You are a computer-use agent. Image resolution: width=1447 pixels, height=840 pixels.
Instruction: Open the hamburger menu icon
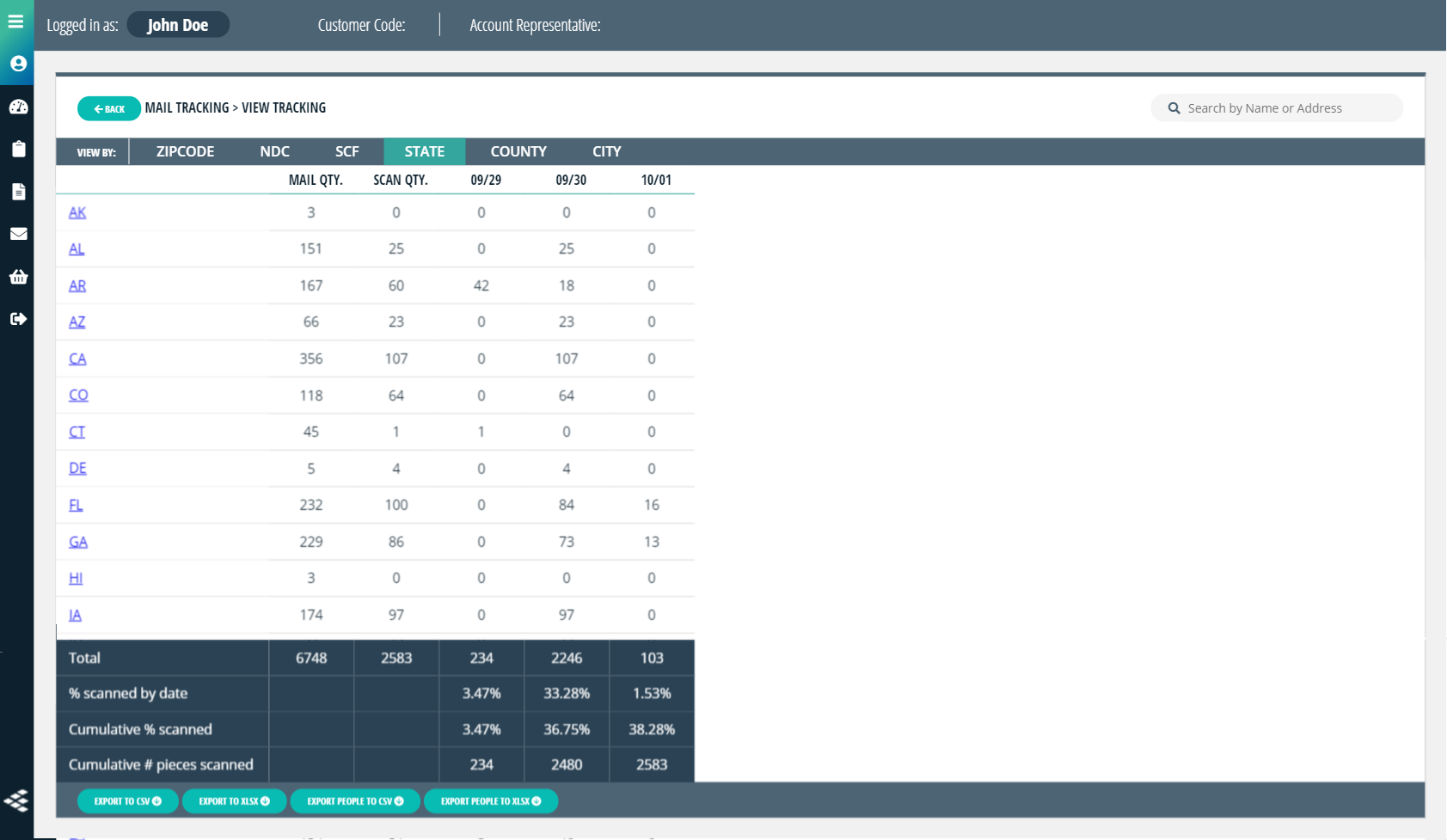tap(15, 21)
